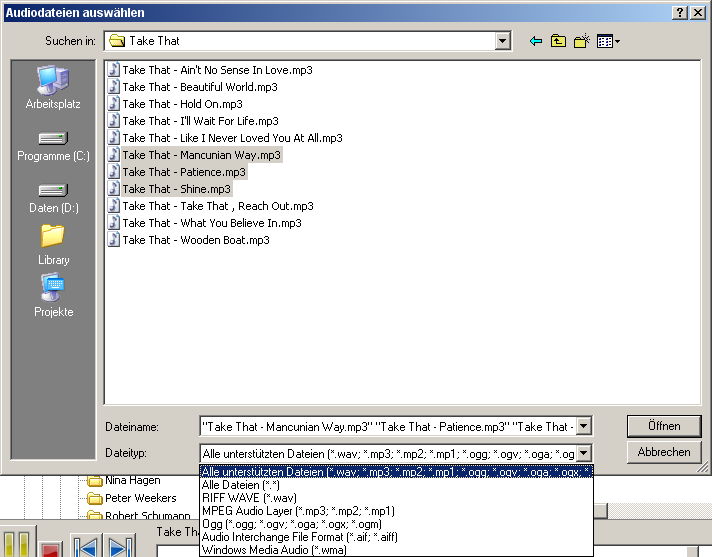Image resolution: width=712 pixels, height=557 pixels.
Task: Skip to previous track in background player
Action: (86, 546)
